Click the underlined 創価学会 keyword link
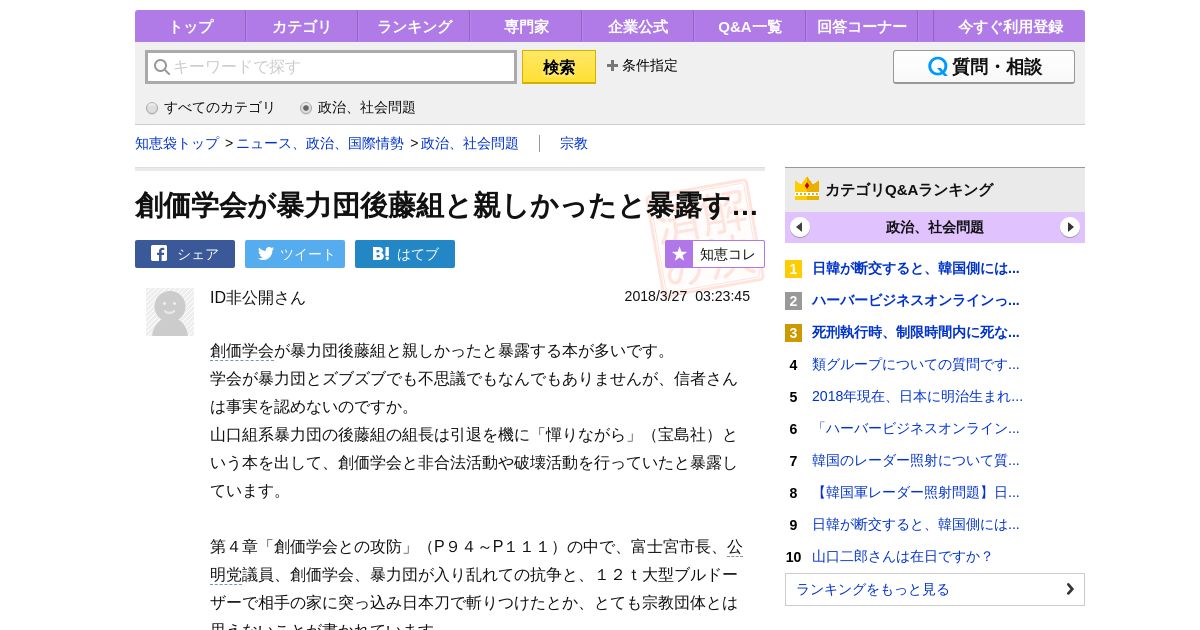 [242, 351]
